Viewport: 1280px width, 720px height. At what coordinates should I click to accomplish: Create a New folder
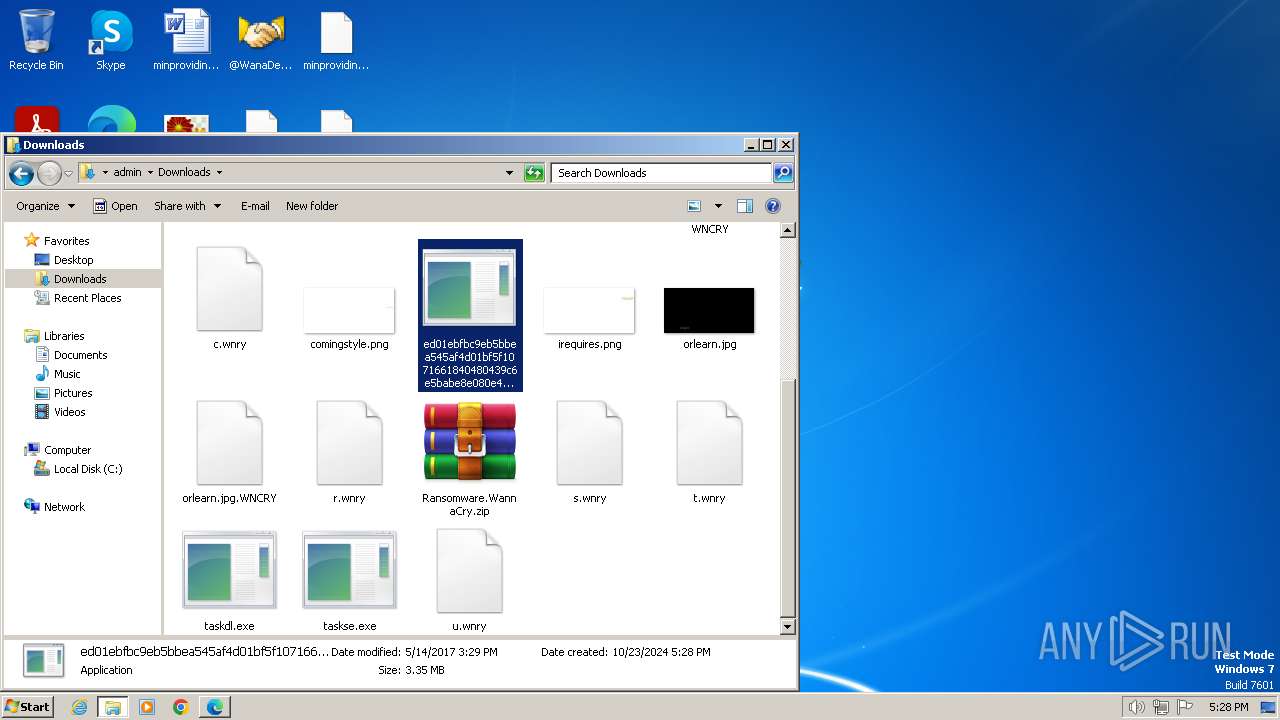tap(312, 206)
